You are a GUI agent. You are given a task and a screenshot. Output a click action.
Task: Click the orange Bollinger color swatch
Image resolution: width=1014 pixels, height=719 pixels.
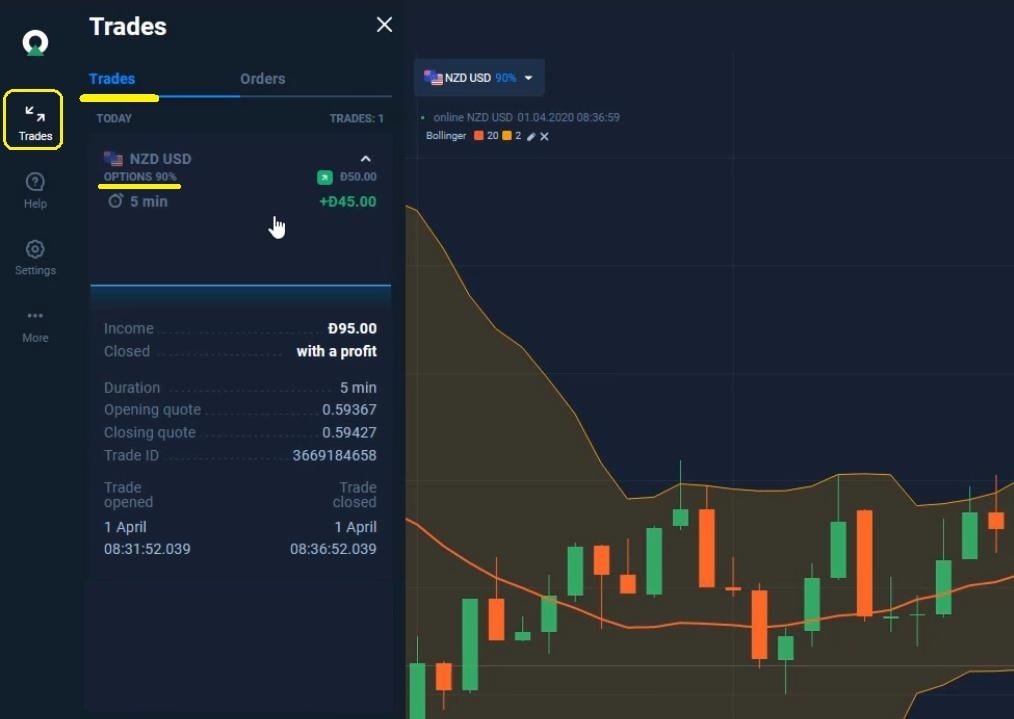pyautogui.click(x=479, y=136)
